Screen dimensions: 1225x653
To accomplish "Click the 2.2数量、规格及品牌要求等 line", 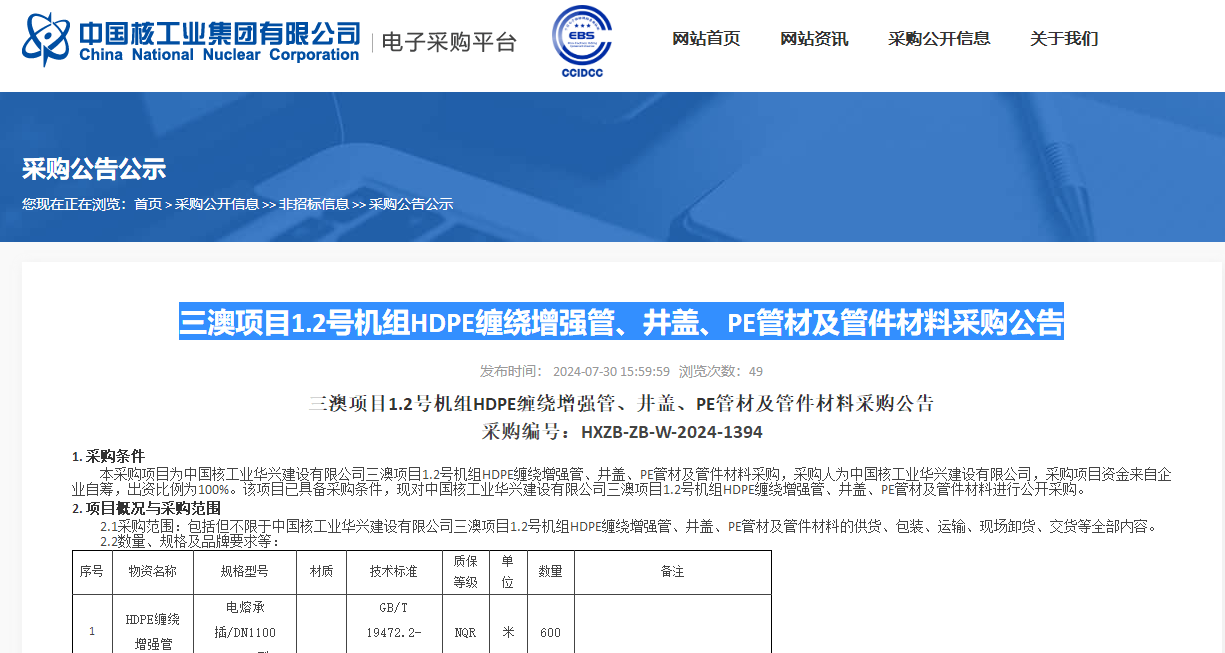I will (x=189, y=542).
